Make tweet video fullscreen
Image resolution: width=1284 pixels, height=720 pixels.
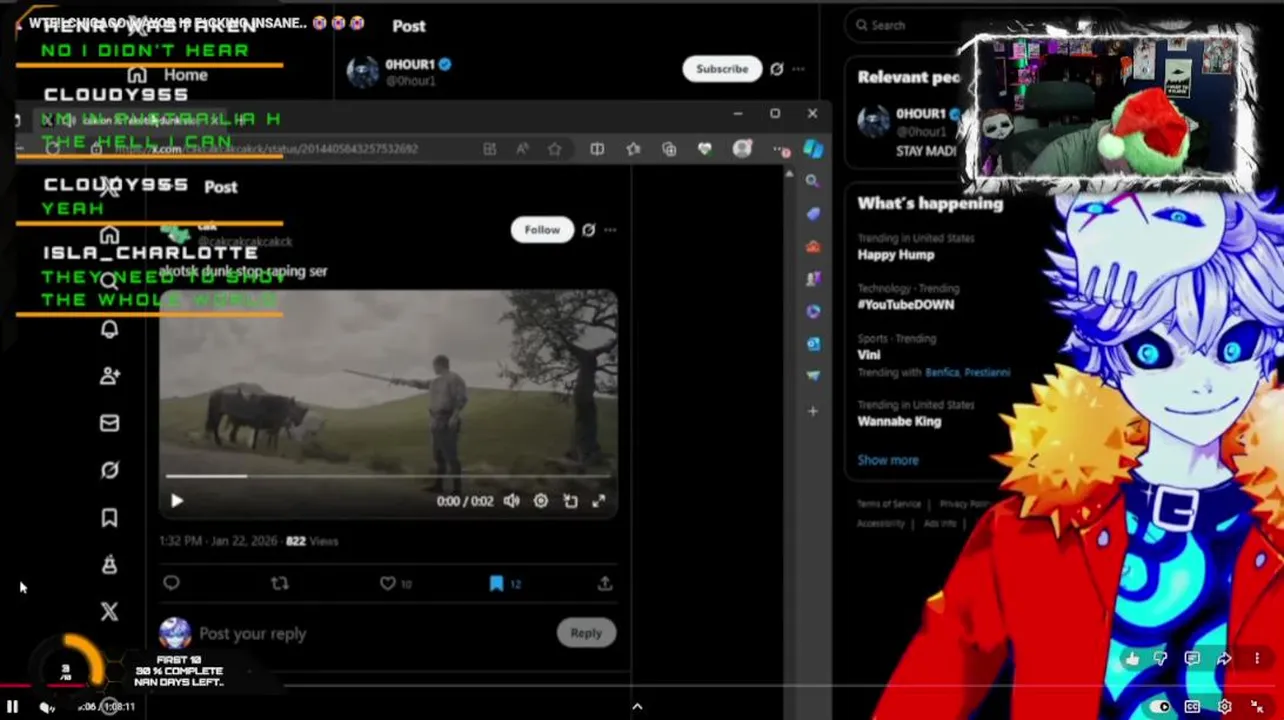(599, 501)
